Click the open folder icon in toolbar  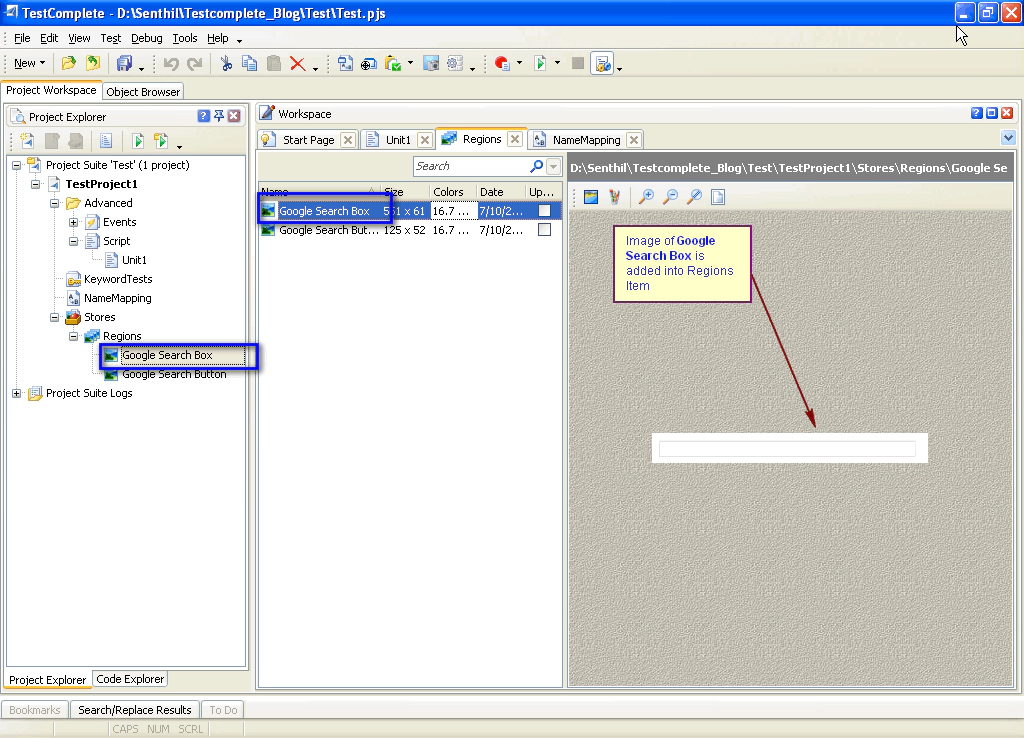69,64
